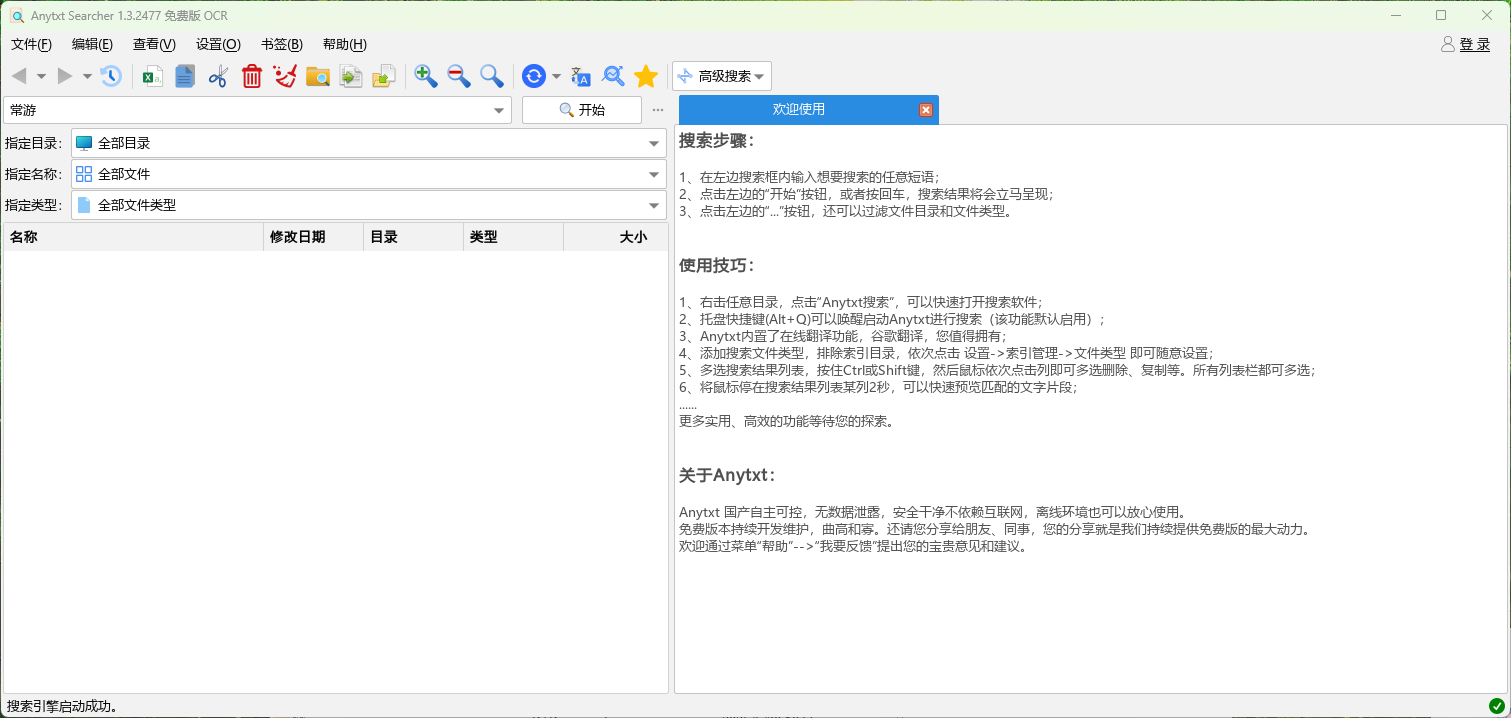Open the search history clock icon
The height and width of the screenshot is (718, 1511).
[110, 76]
